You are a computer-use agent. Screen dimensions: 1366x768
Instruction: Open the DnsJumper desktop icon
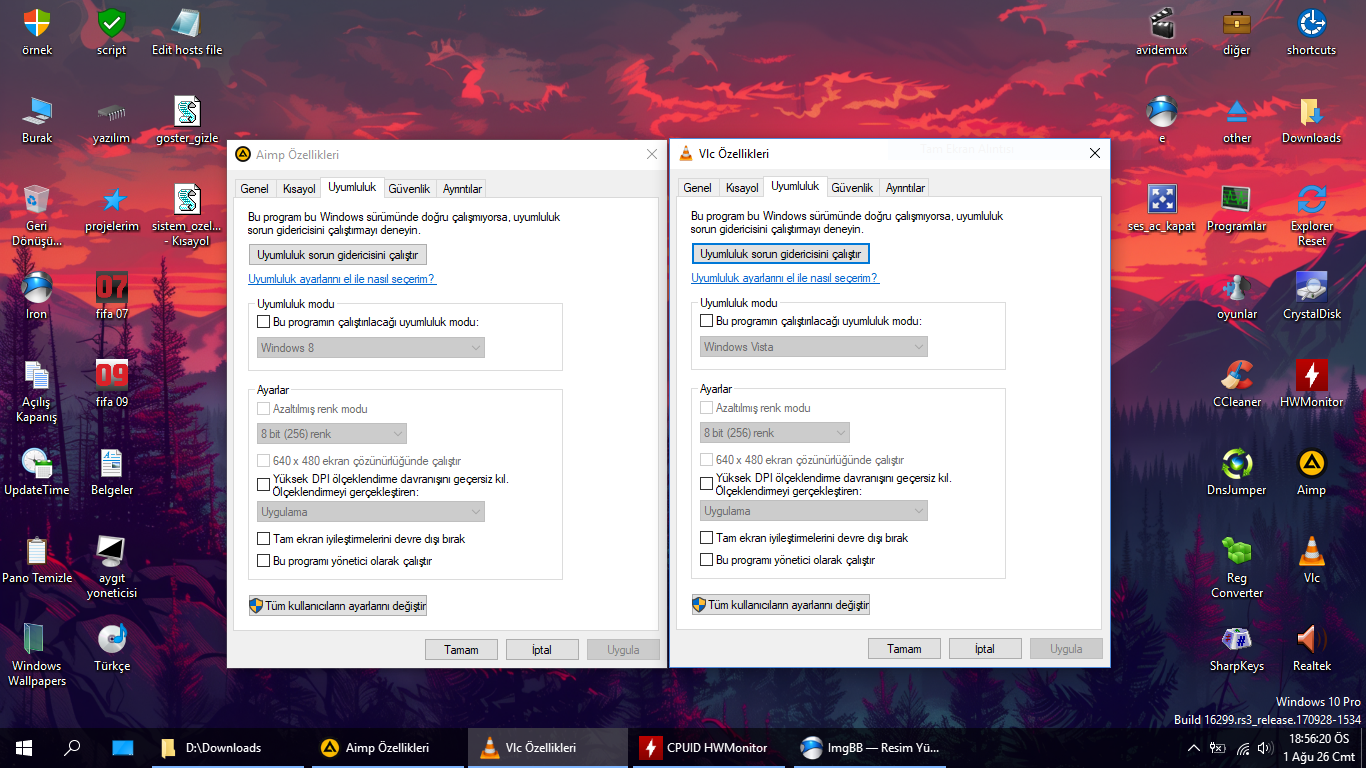pos(1237,472)
